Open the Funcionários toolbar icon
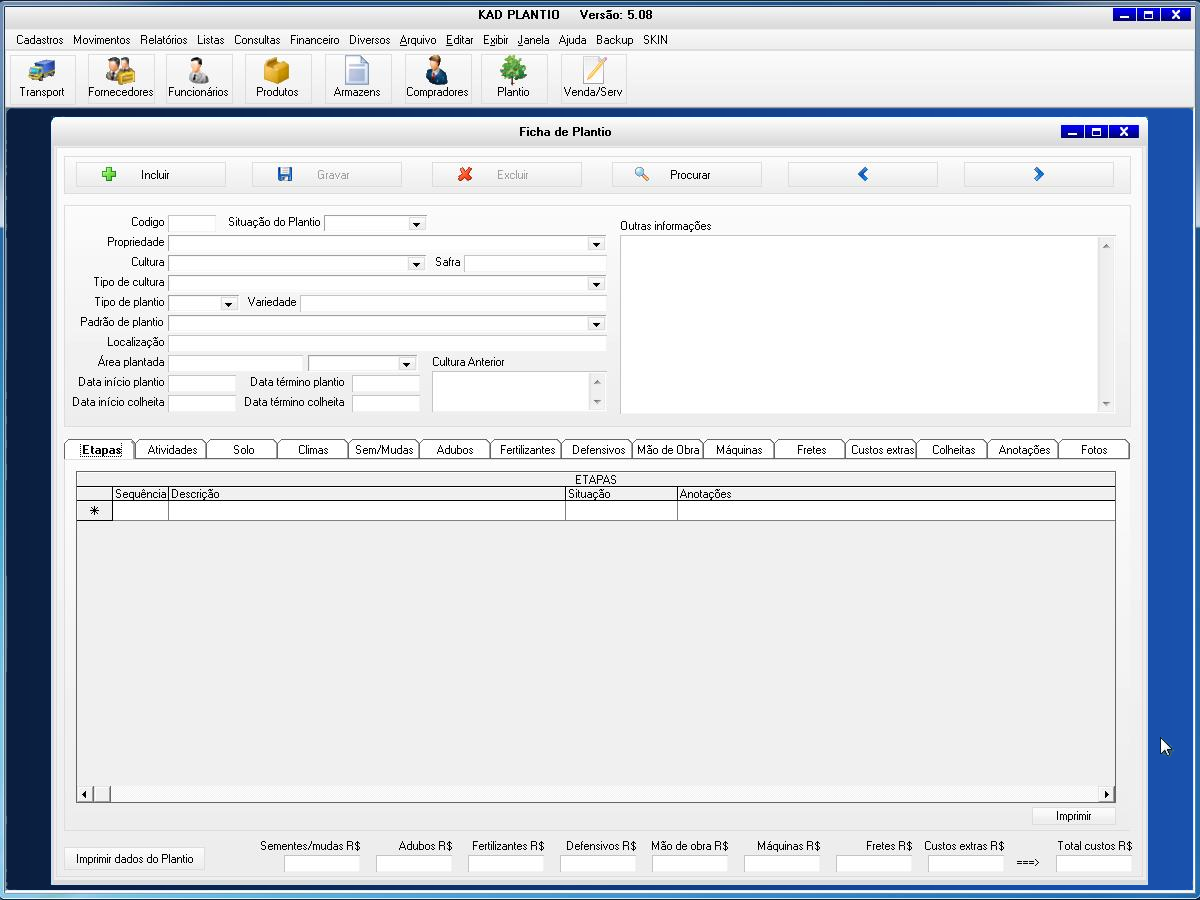The height and width of the screenshot is (900, 1200). pos(198,78)
